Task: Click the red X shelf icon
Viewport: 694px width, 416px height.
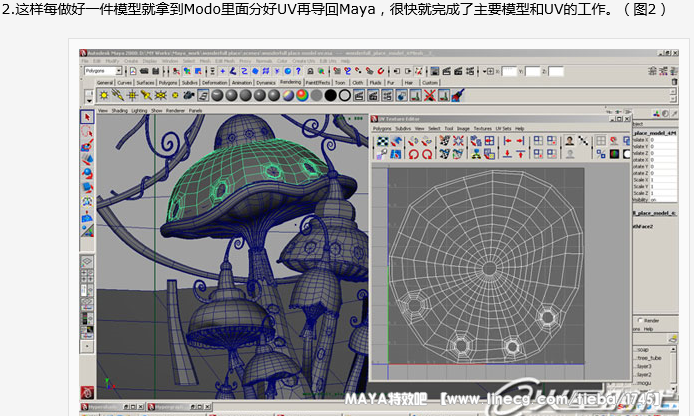Action: 429,95
